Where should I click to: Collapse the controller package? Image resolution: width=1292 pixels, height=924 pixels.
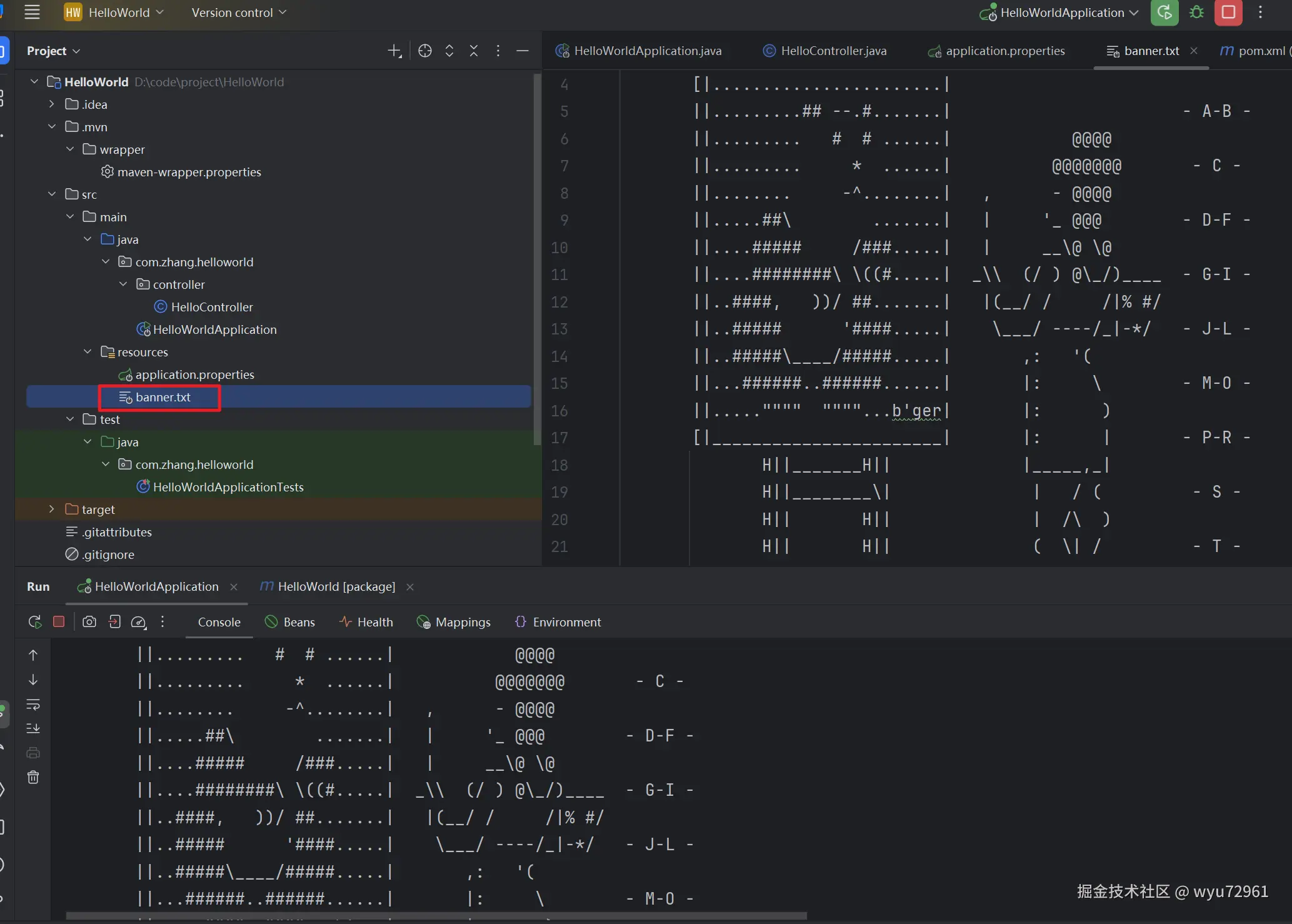[123, 284]
